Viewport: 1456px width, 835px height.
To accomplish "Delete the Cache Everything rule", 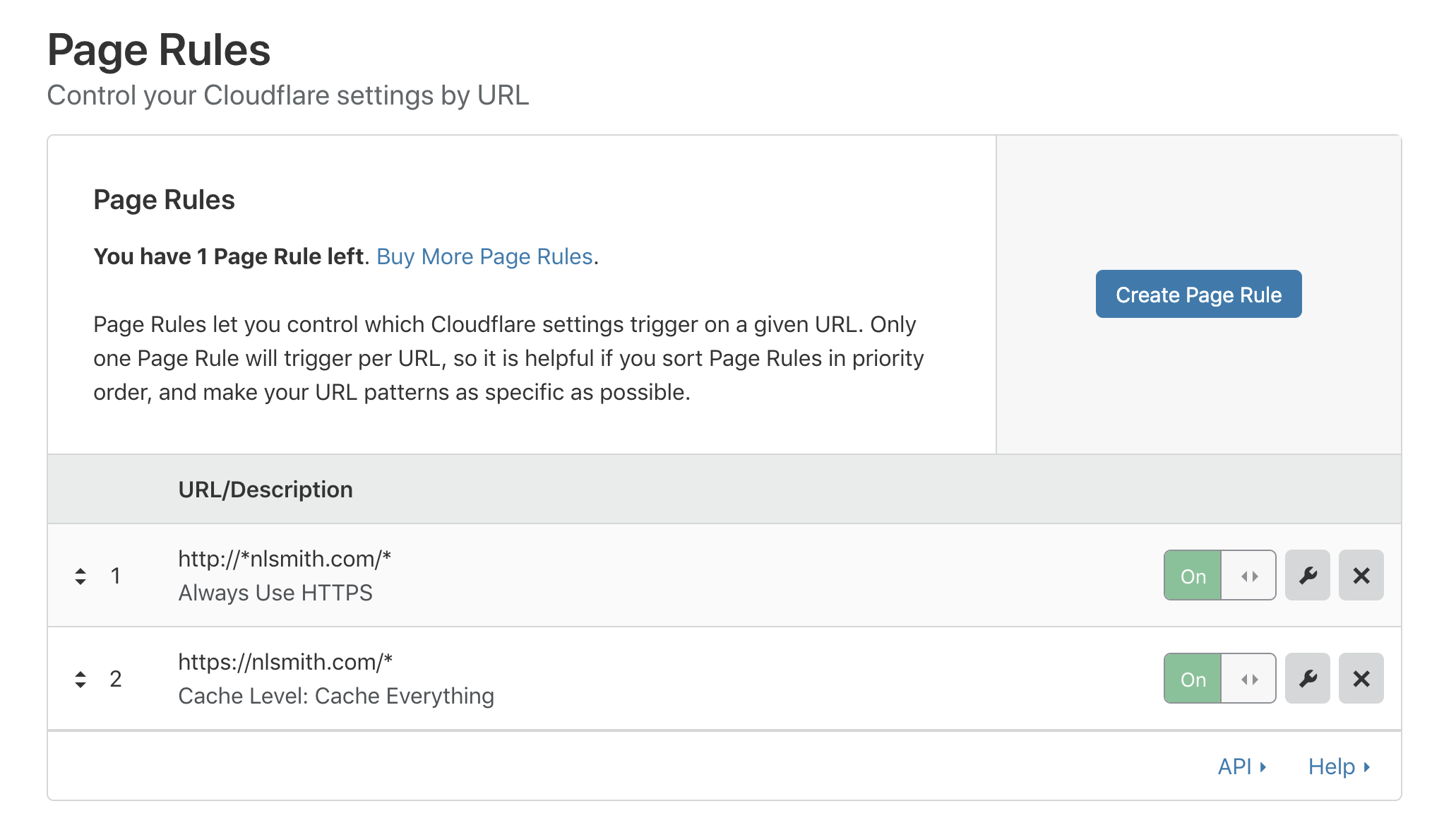I will [x=1361, y=679].
